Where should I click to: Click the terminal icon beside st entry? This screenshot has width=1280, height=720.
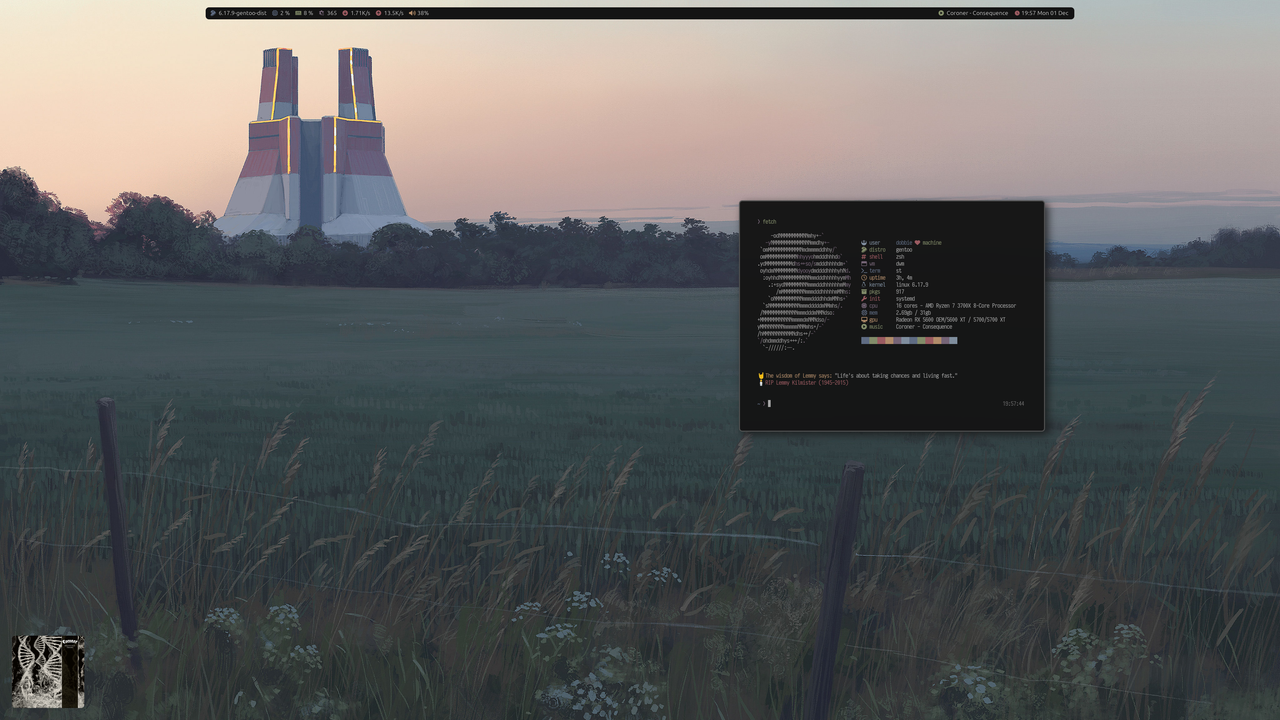click(864, 271)
